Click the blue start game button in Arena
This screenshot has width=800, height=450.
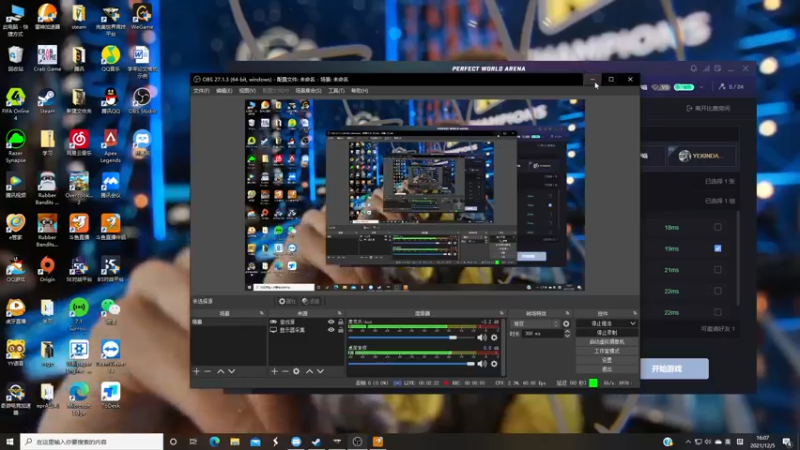click(674, 368)
